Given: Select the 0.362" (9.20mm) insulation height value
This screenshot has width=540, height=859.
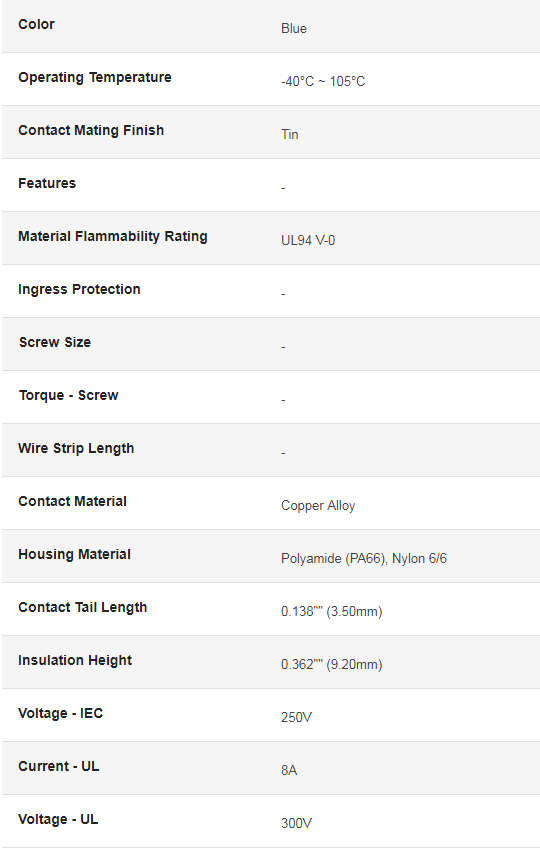Looking at the screenshot, I should point(331,665).
